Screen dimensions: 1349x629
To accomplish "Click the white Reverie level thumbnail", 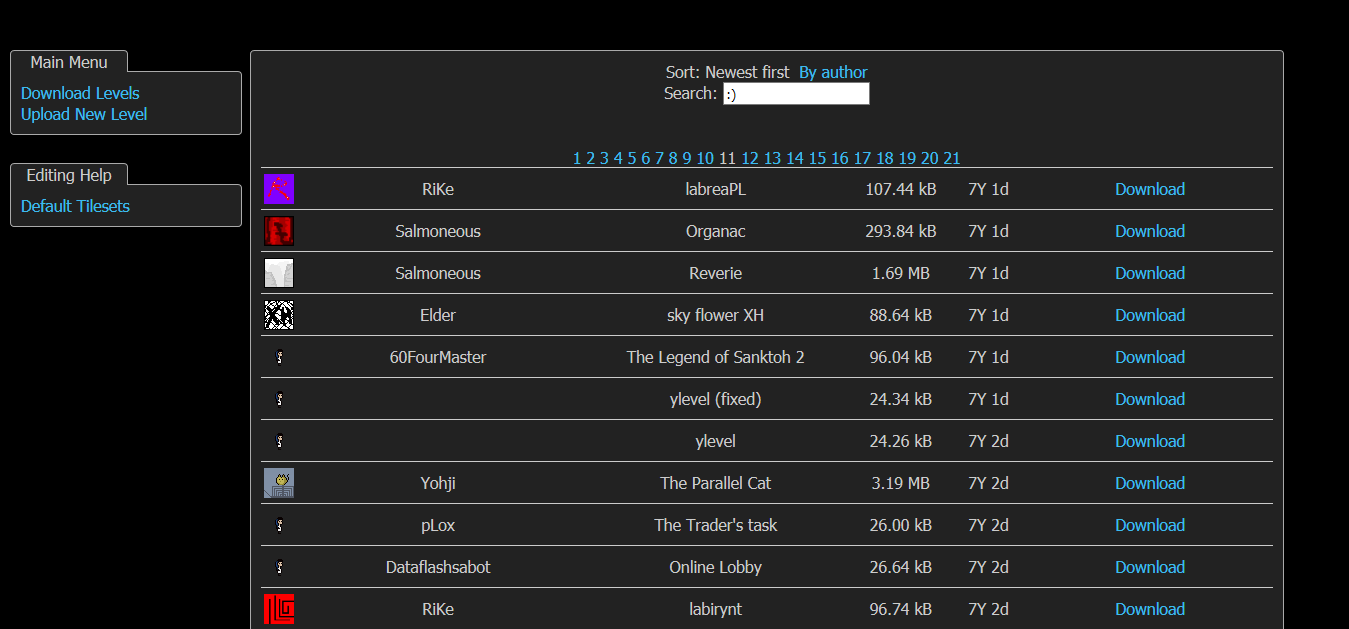I will pos(279,273).
